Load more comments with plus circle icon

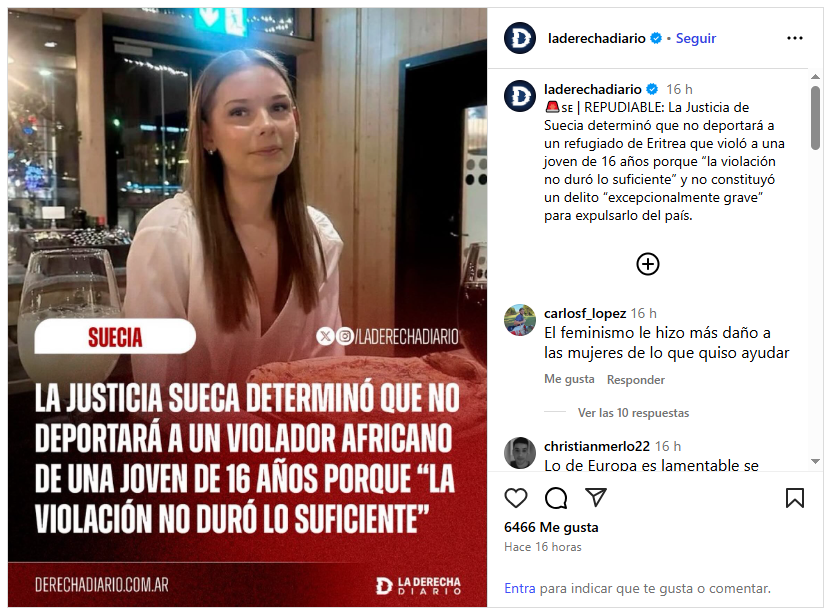coord(648,264)
